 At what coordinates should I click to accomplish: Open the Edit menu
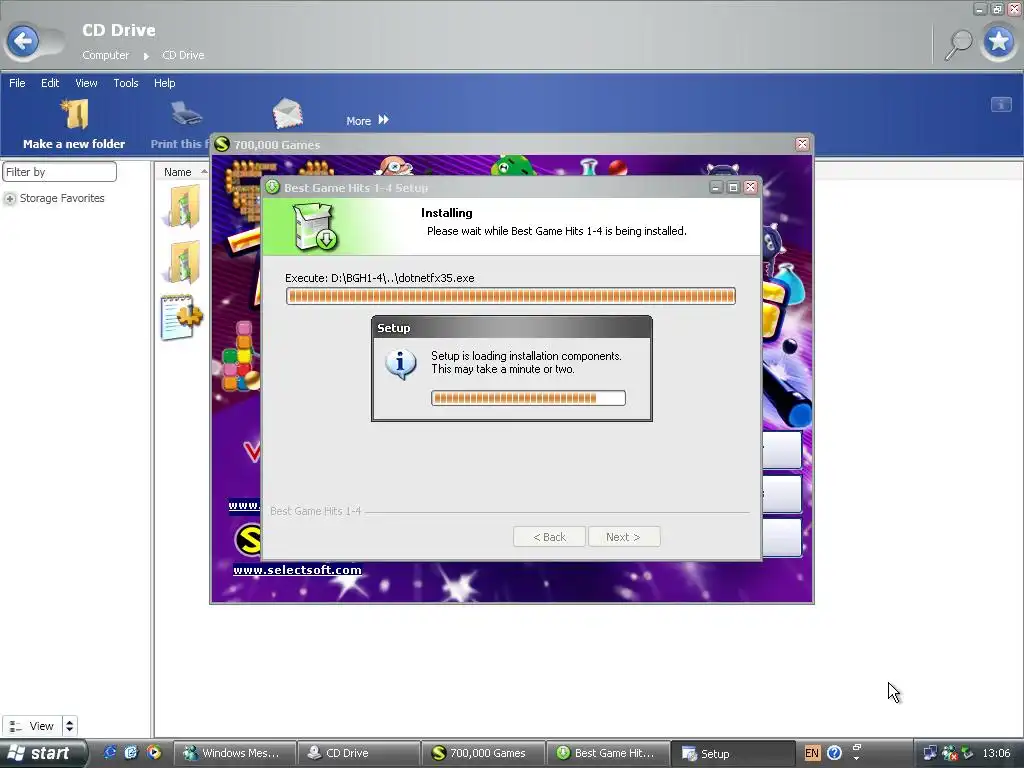(x=50, y=83)
